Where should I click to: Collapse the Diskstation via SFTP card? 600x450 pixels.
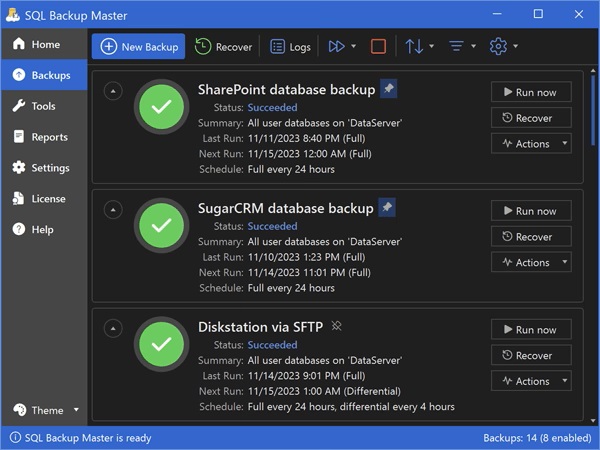(x=113, y=328)
